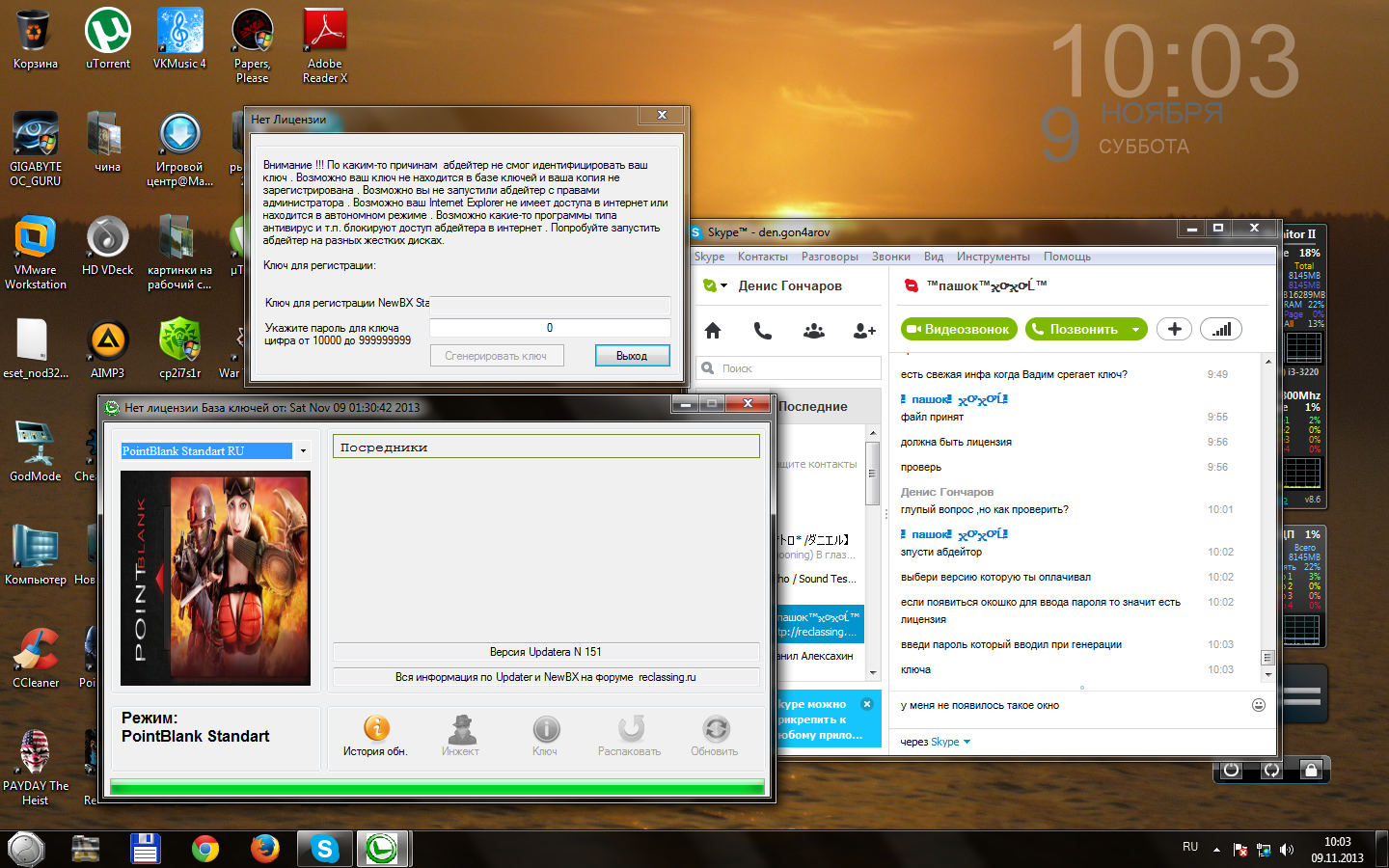Open the Skype call phones icon
Image resolution: width=1389 pixels, height=868 pixels.
763,331
